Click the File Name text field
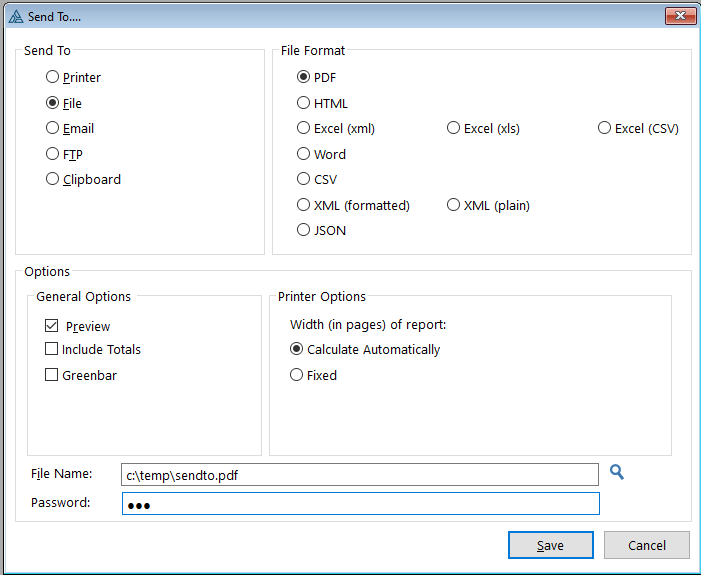Viewport: 701px width, 575px height. 360,475
